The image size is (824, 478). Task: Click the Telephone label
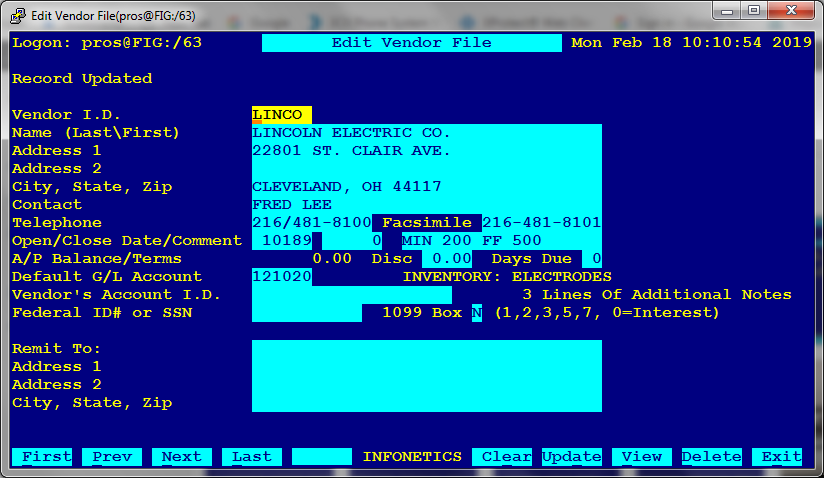coord(57,223)
